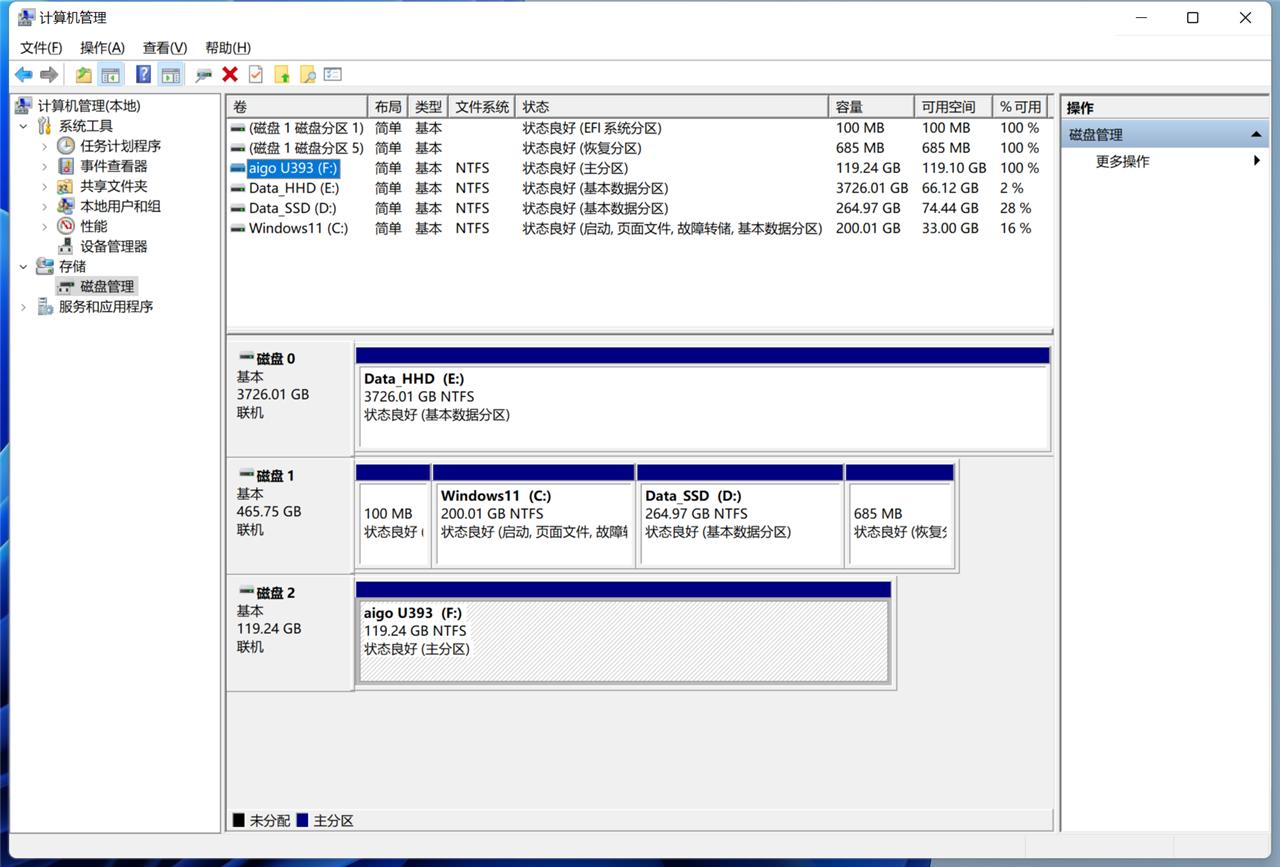
Task: Open Help using the blue question mark icon
Action: [x=145, y=74]
